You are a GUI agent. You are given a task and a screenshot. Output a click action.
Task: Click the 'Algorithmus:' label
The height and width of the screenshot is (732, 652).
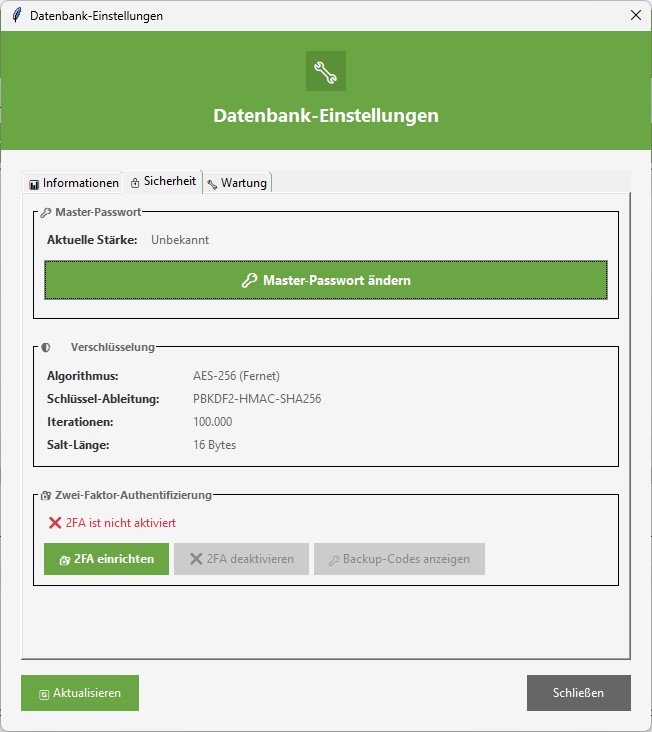click(x=83, y=376)
